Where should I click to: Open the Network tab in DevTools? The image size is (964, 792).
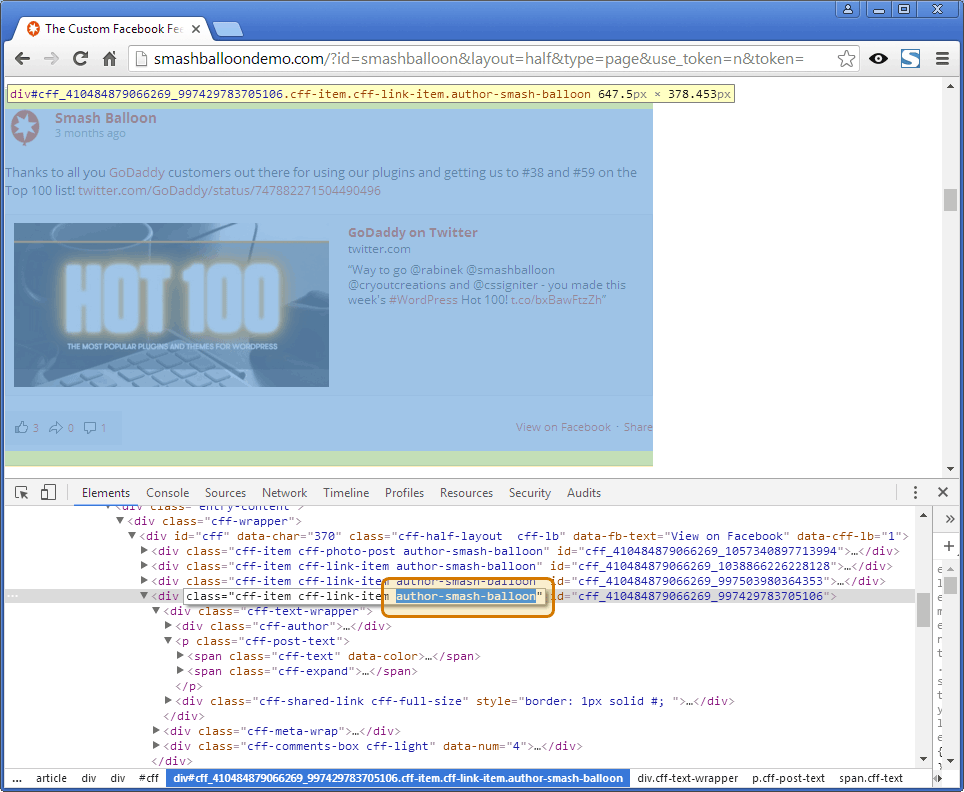click(284, 493)
